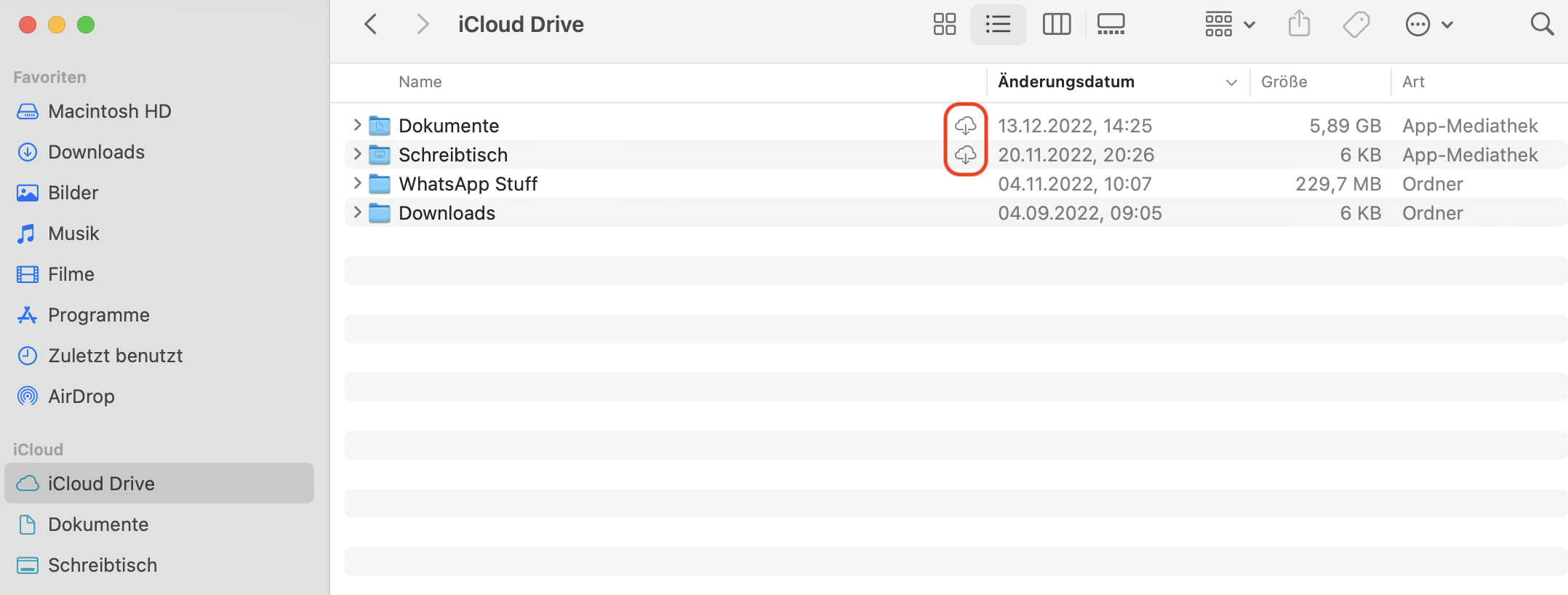Screen dimensions: 1568x595
Task: Expand the Dokumente folder row
Action: point(357,125)
